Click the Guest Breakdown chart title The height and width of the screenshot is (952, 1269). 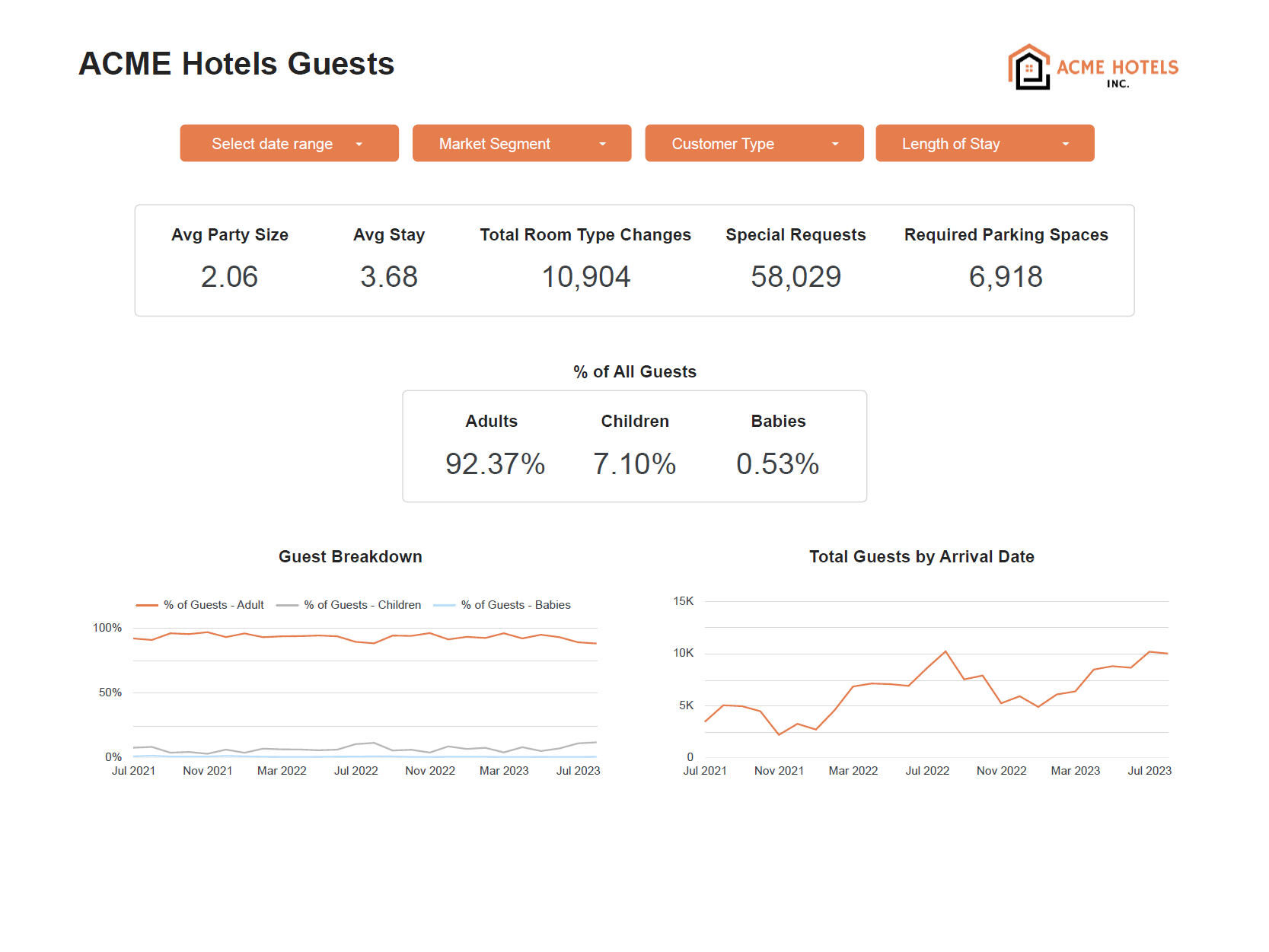[350, 556]
